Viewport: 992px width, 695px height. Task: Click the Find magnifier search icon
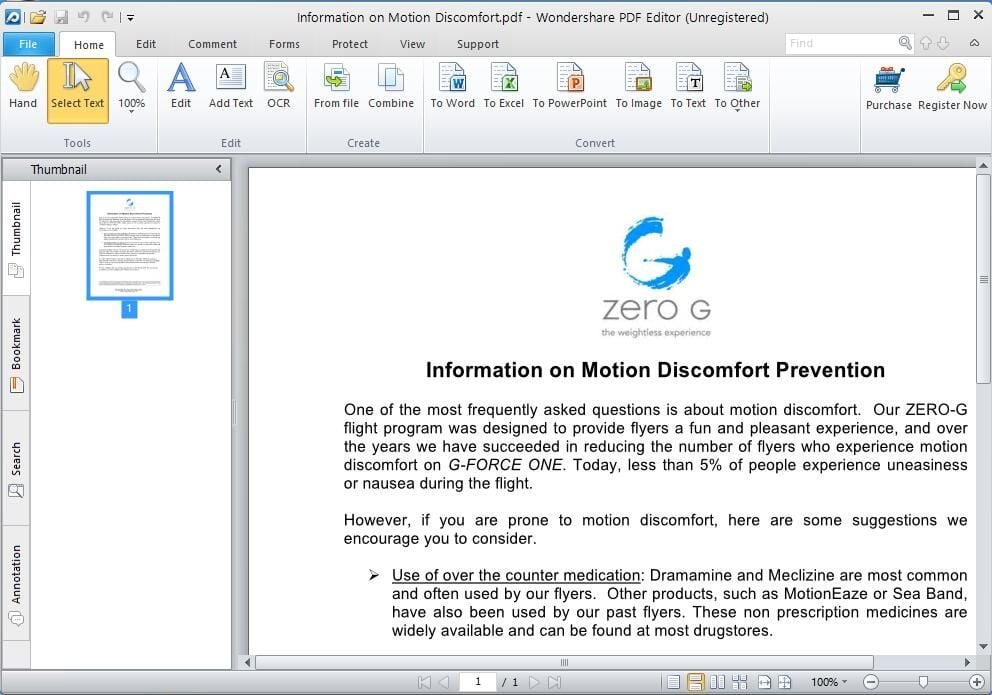(x=905, y=43)
